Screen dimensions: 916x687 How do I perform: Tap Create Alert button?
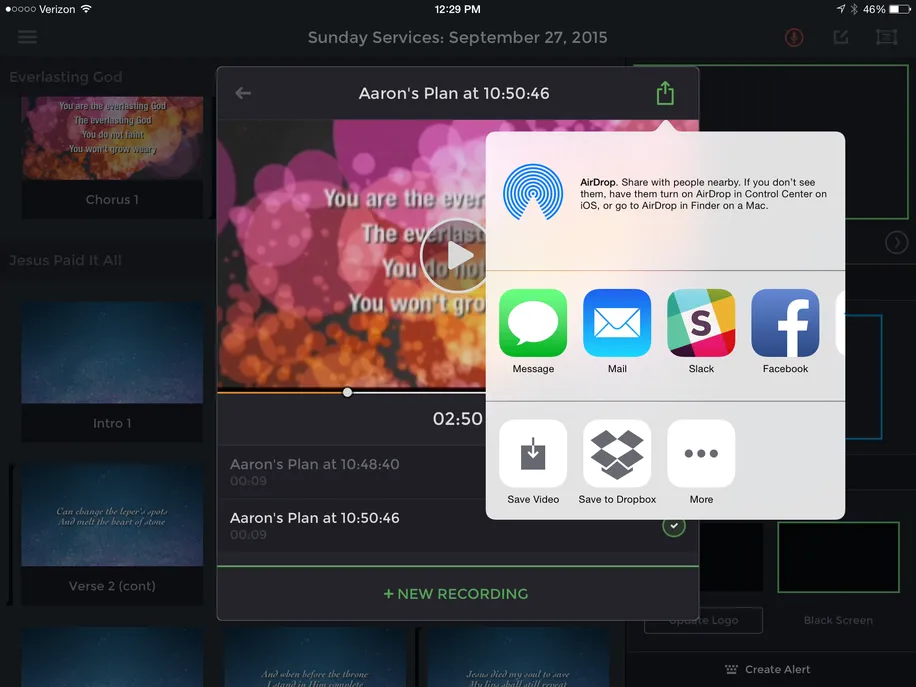pos(768,669)
